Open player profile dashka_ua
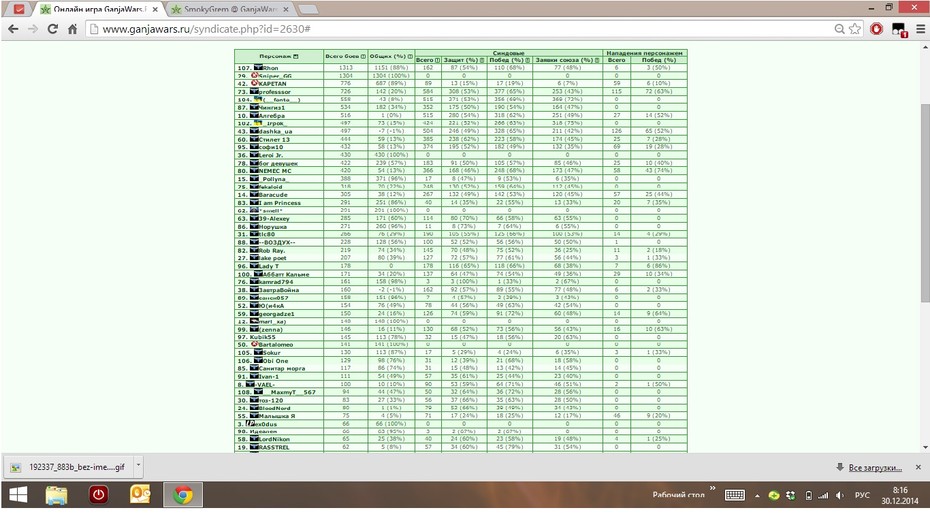The image size is (930, 523). pyautogui.click(x=275, y=132)
